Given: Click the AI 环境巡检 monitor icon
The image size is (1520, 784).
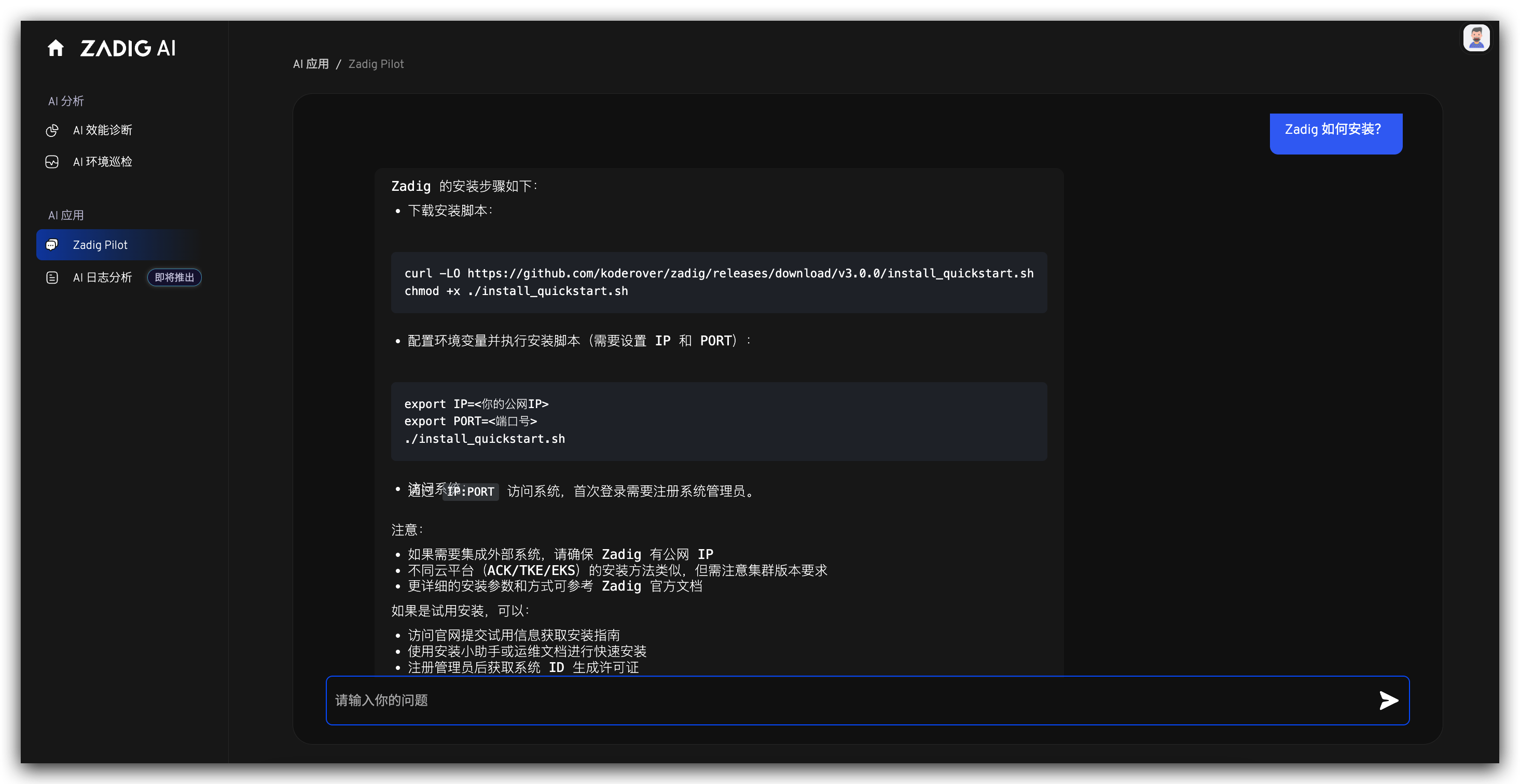Looking at the screenshot, I should click(52, 162).
